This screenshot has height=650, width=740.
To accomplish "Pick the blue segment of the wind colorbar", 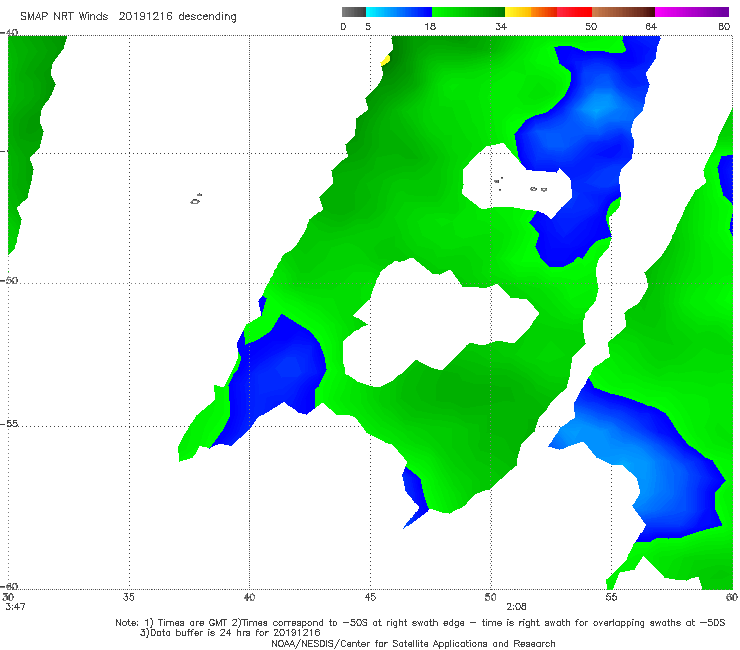I will (399, 12).
